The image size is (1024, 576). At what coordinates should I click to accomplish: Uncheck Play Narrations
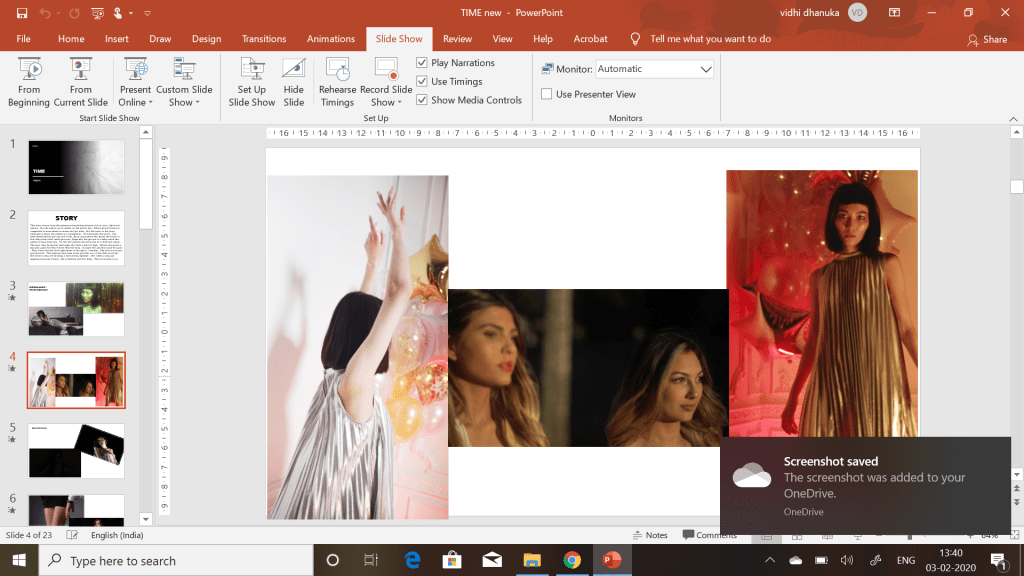pyautogui.click(x=422, y=63)
